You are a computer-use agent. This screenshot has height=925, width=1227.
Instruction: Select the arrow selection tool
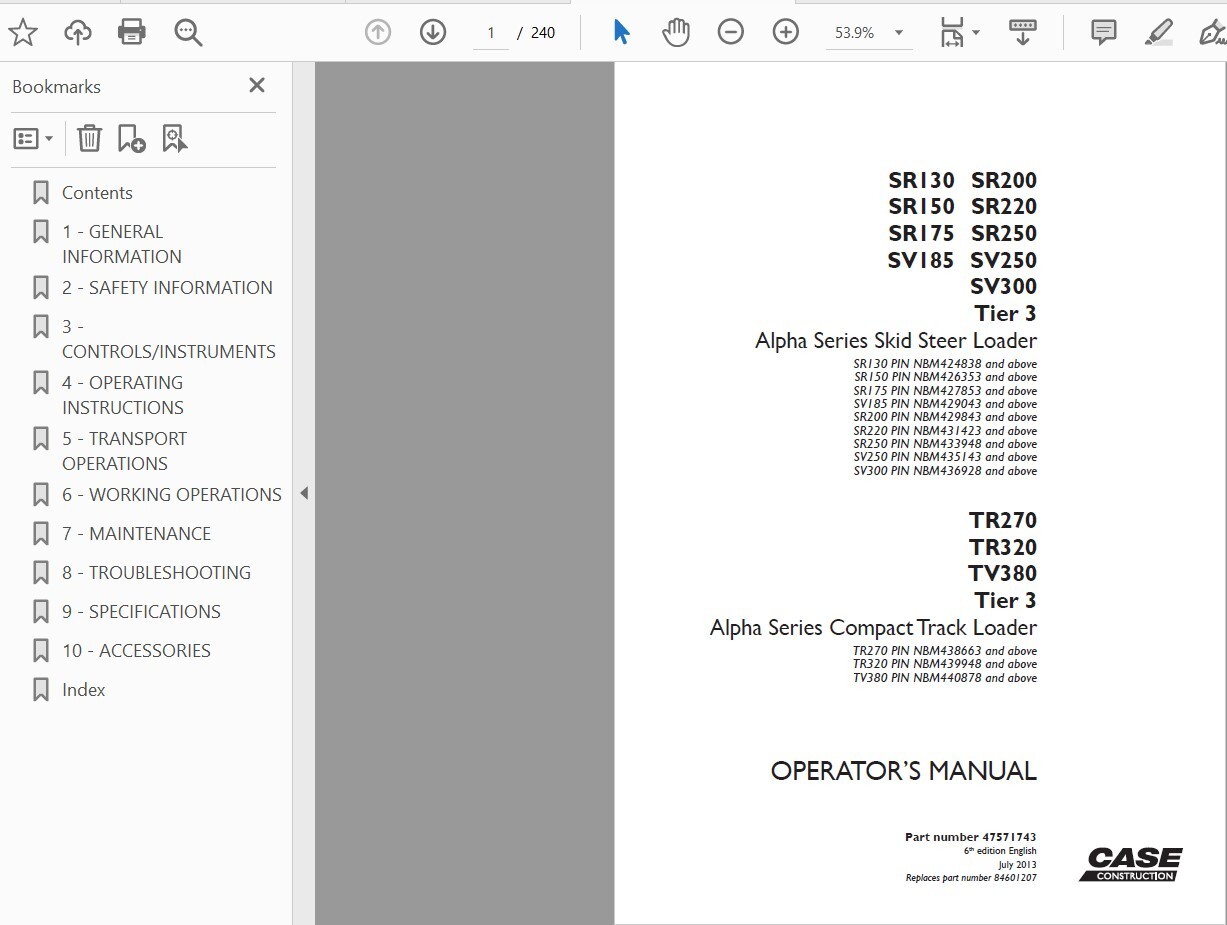click(x=622, y=33)
